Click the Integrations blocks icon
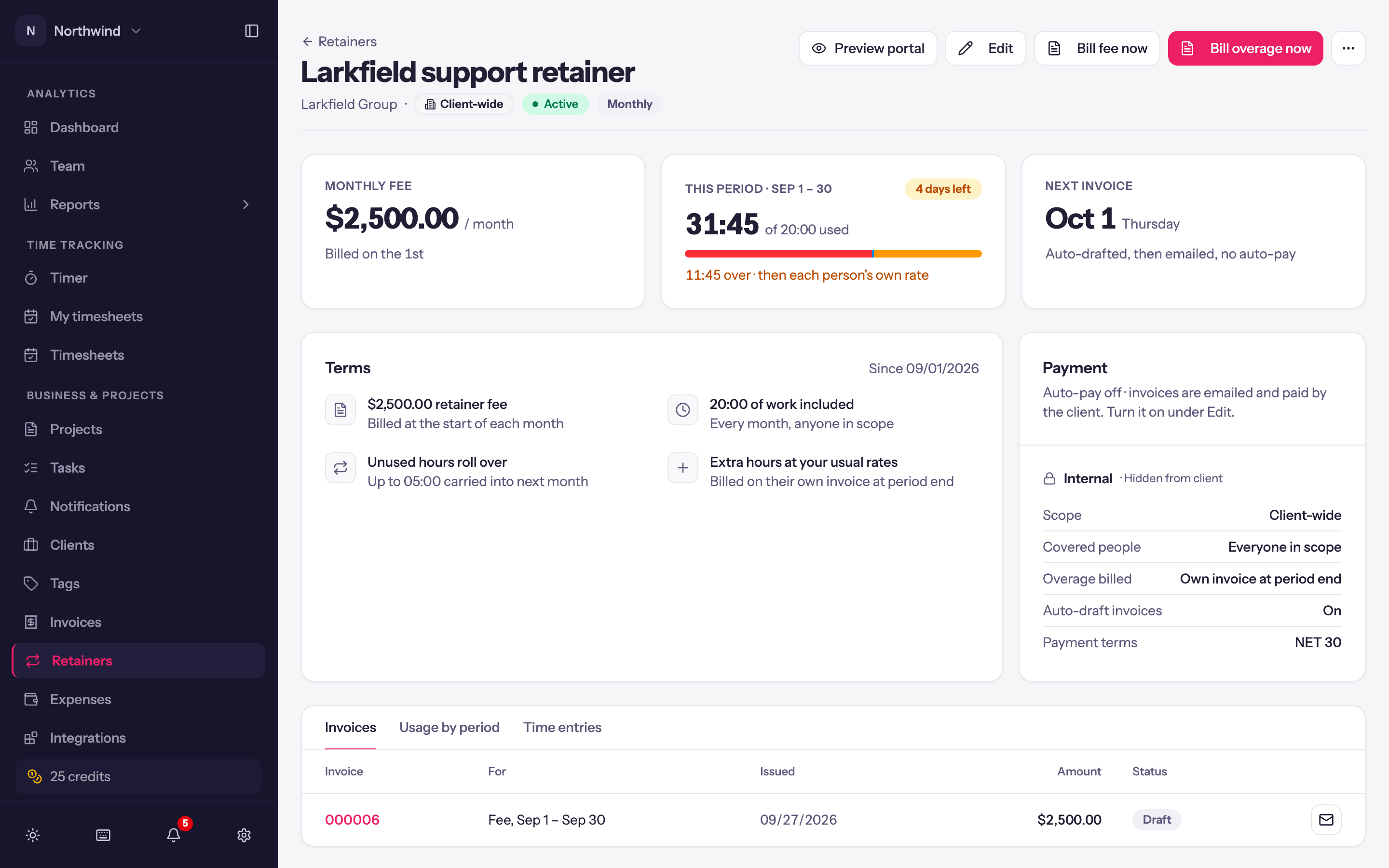Screen dimensions: 1389x868 31,738
